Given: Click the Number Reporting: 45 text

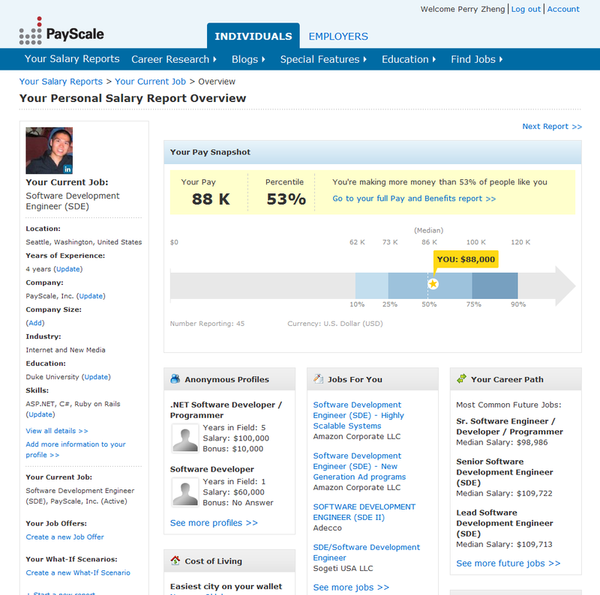Looking at the screenshot, I should tap(207, 323).
